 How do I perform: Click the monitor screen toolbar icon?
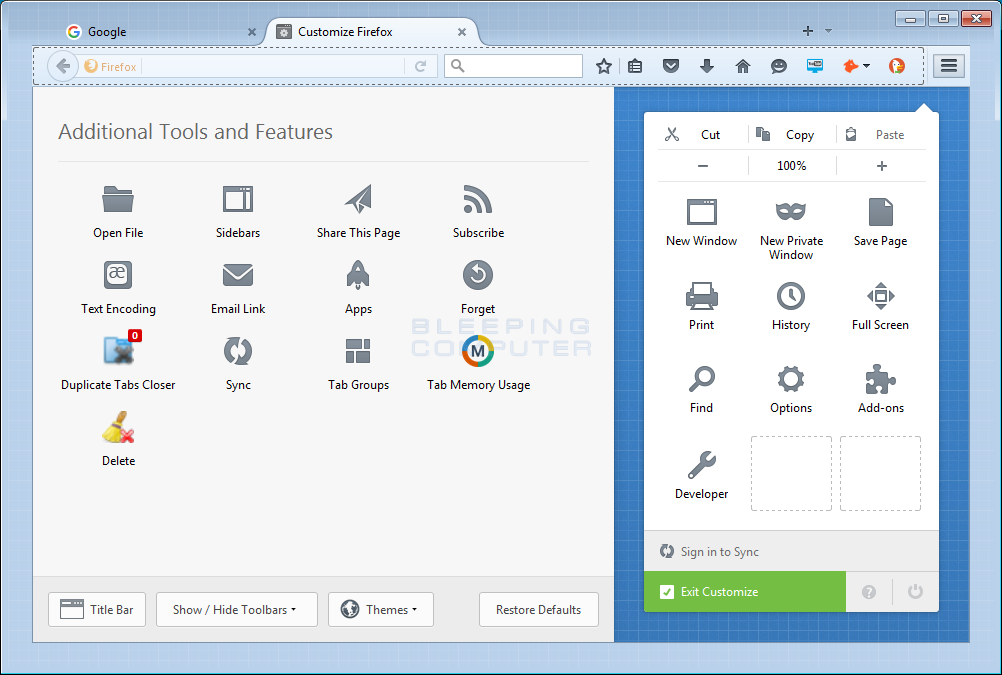tap(815, 66)
